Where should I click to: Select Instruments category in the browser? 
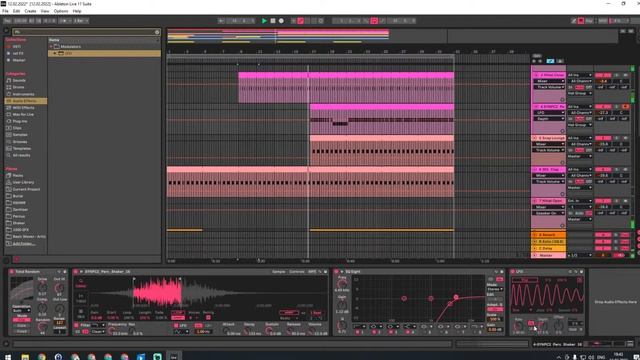point(23,94)
